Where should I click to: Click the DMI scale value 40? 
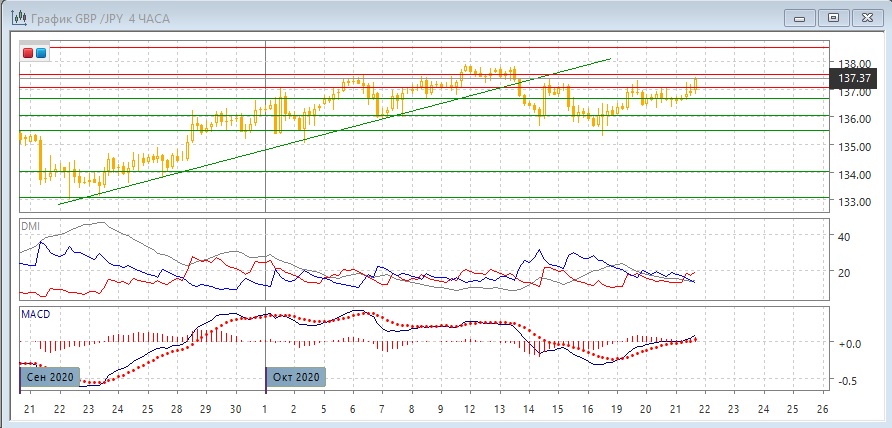tap(843, 237)
